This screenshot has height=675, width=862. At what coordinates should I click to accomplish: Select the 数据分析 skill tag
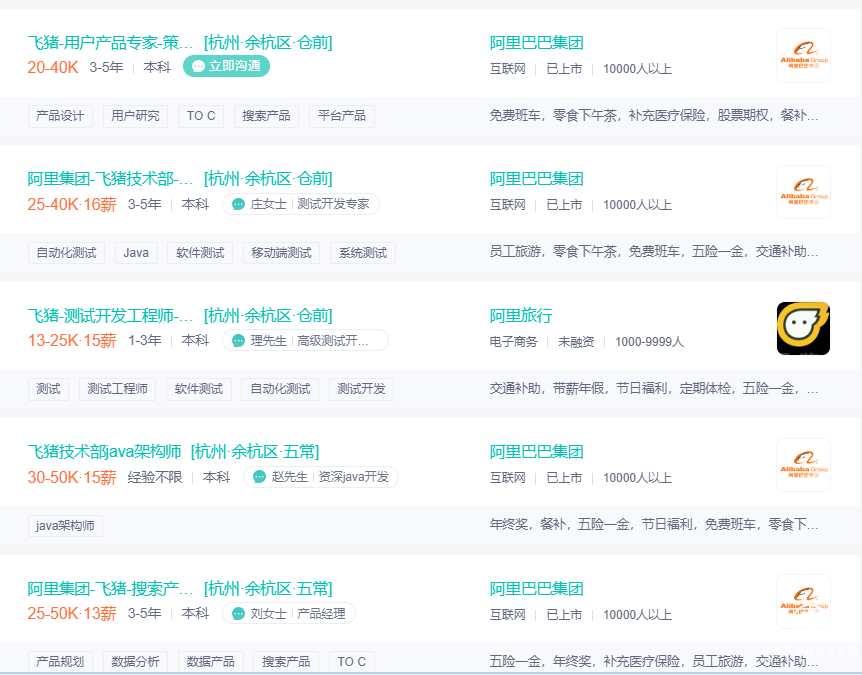(x=135, y=662)
